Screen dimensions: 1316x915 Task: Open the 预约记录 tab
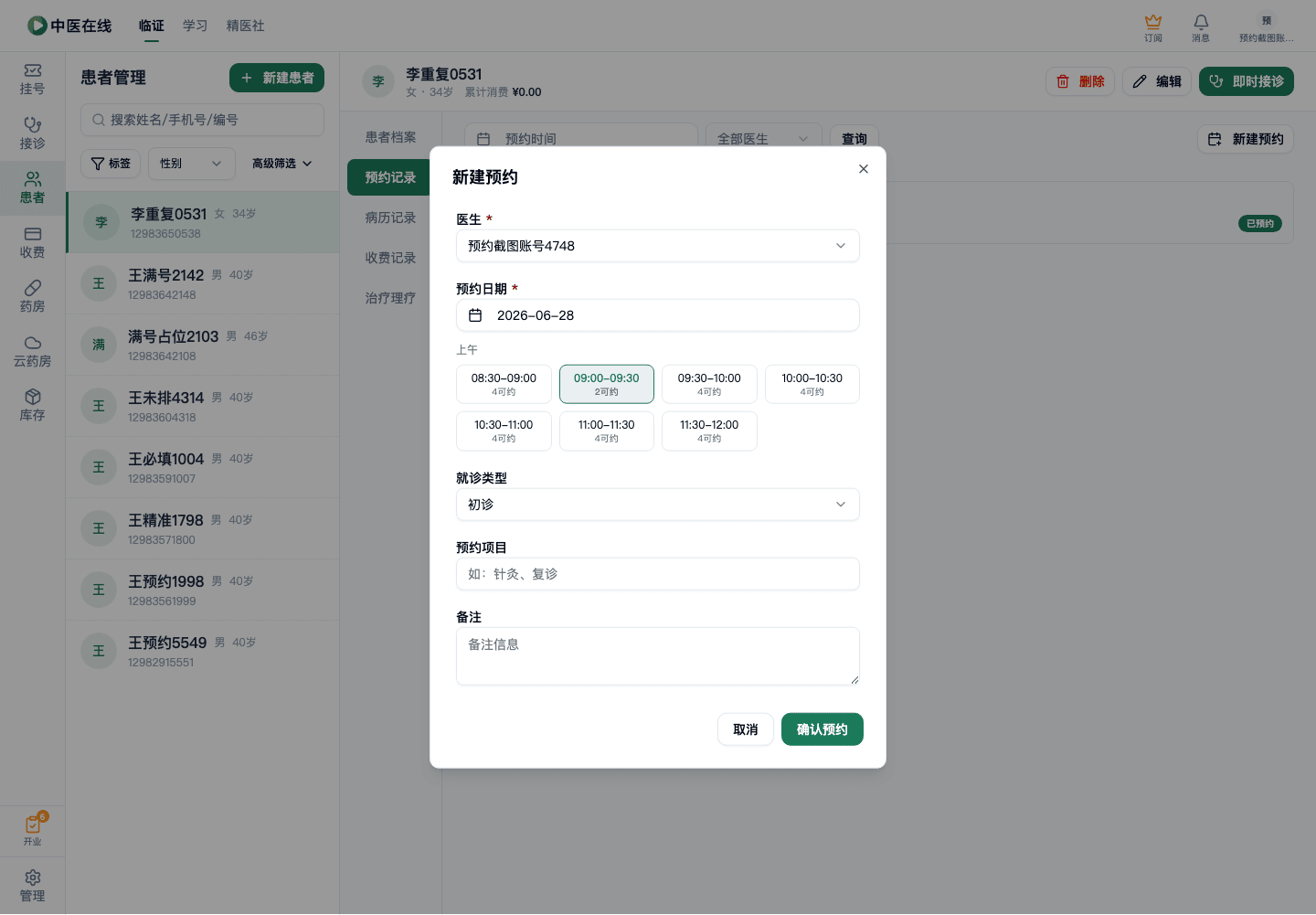[390, 177]
